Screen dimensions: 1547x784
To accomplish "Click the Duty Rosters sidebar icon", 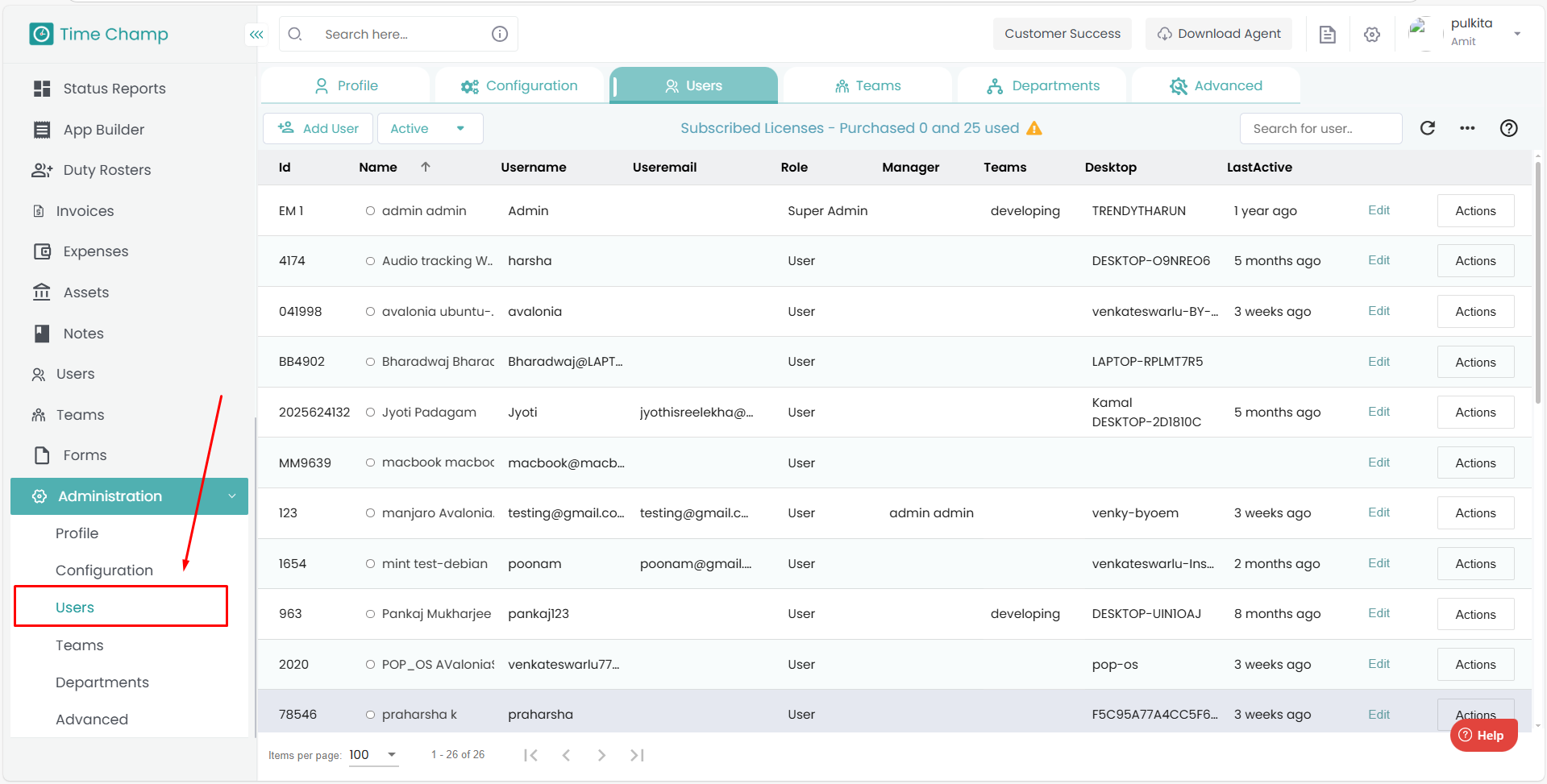I will pyautogui.click(x=42, y=170).
